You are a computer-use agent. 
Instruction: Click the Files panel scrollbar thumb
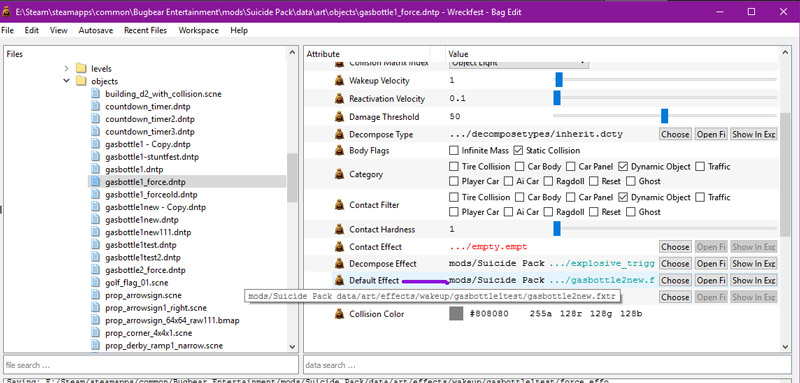tap(292, 177)
